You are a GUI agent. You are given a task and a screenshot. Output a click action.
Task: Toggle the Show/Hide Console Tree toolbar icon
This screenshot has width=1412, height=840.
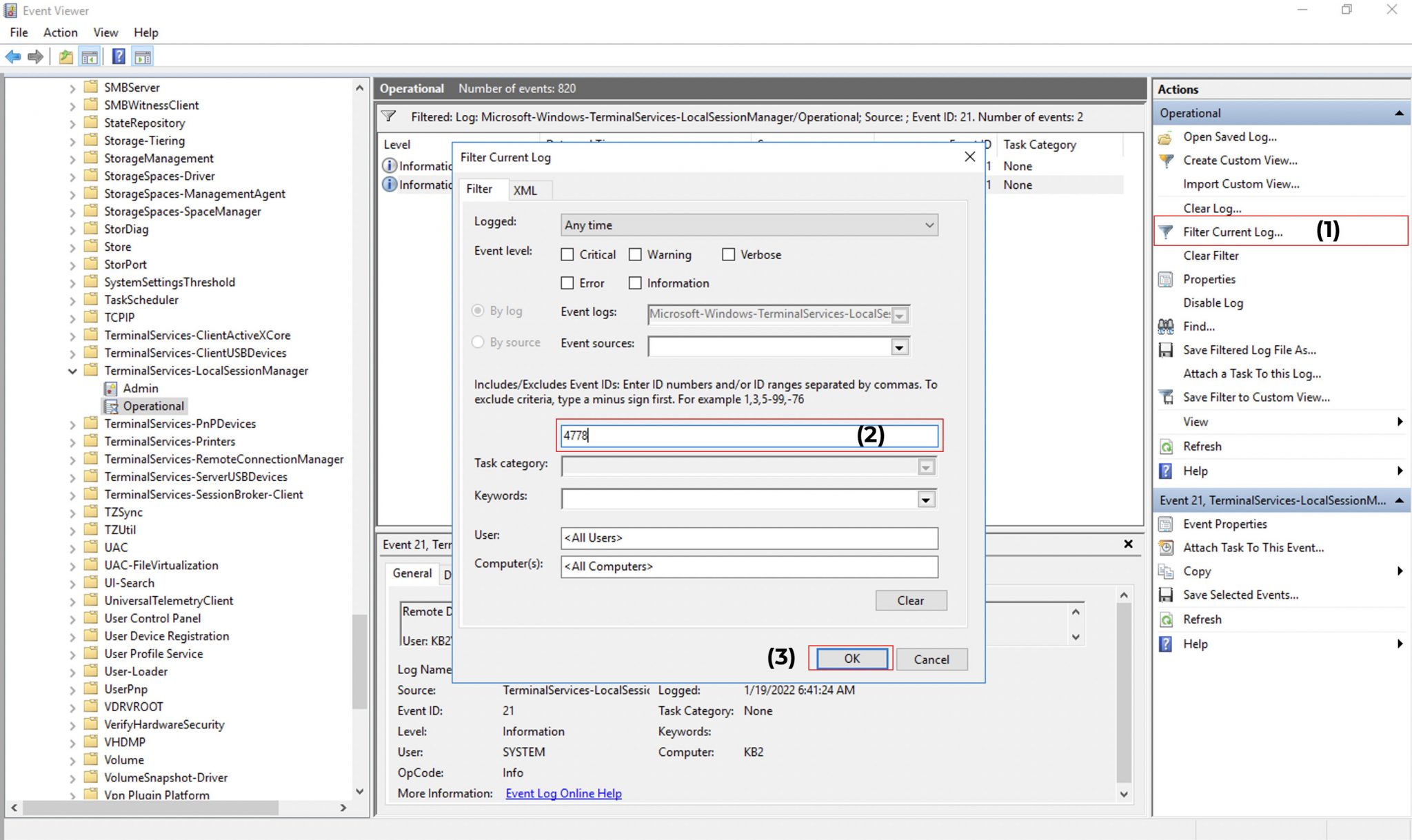tap(90, 57)
